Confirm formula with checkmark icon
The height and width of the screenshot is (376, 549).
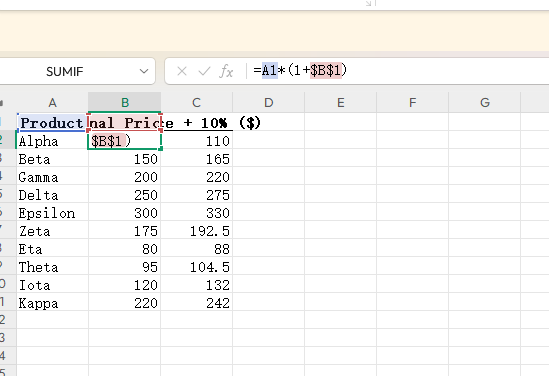(204, 71)
